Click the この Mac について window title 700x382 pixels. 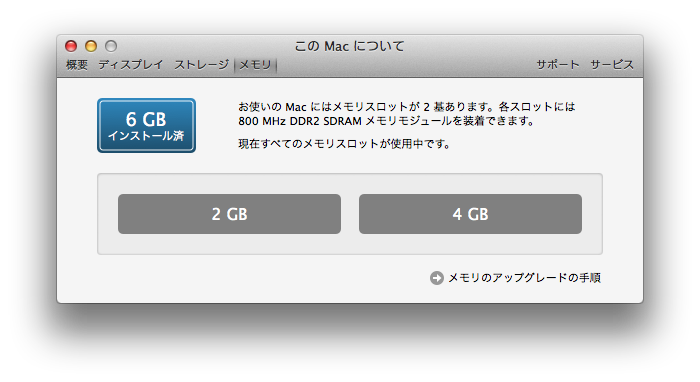coord(350,46)
